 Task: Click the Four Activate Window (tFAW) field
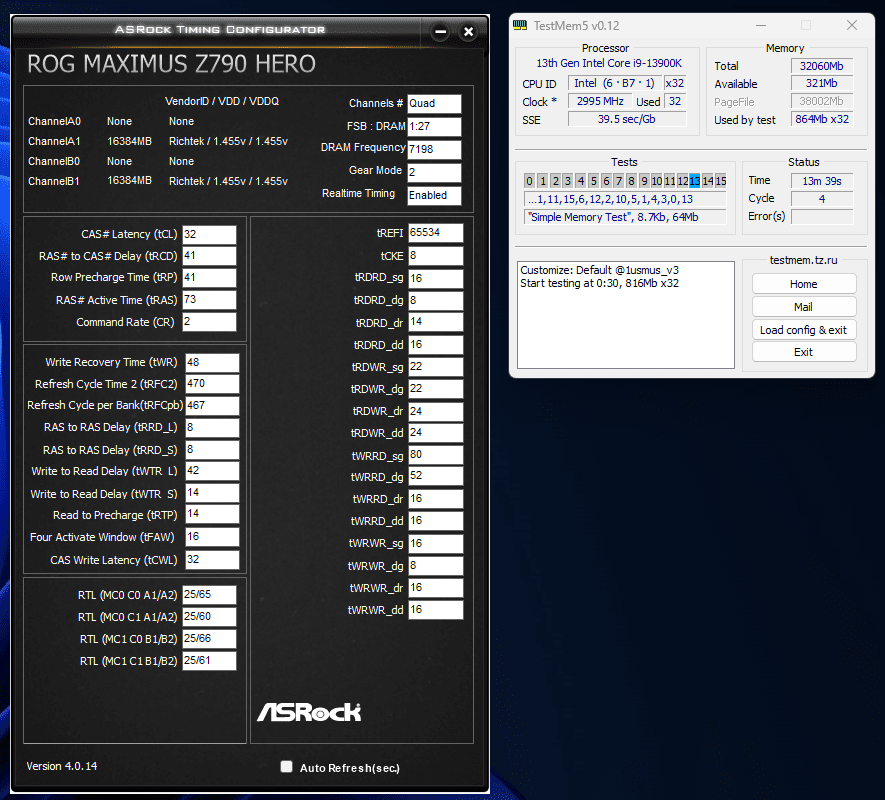pyautogui.click(x=212, y=537)
